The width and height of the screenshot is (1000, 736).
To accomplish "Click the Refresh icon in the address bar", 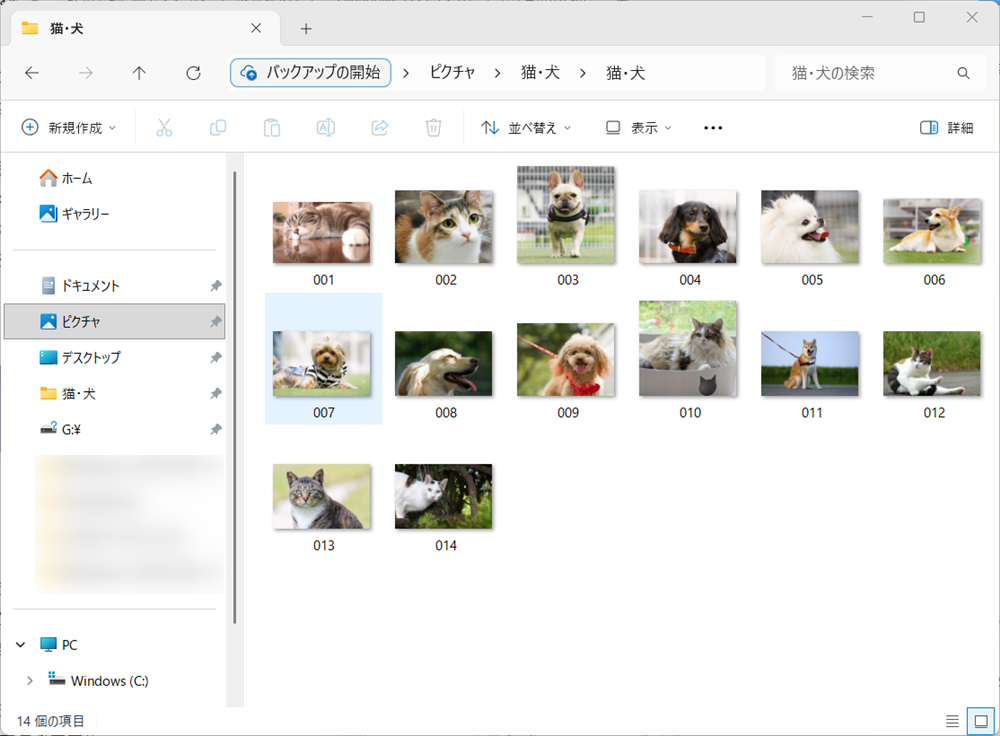I will [x=192, y=72].
